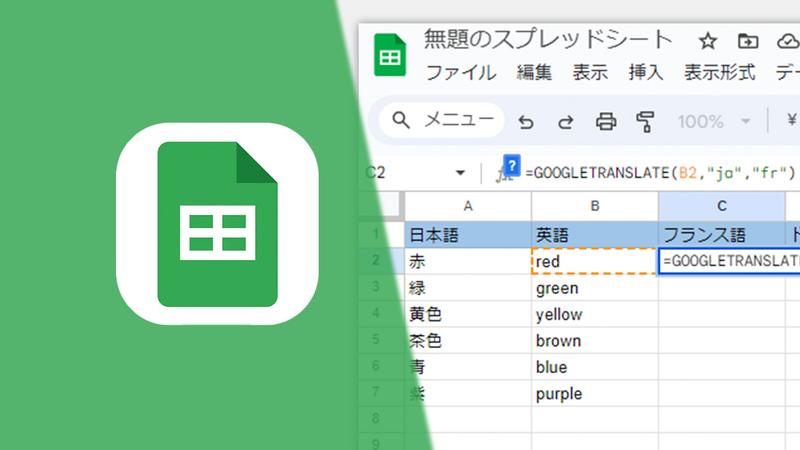This screenshot has height=450, width=800.
Task: Open the ファイル menu
Action: (461, 73)
